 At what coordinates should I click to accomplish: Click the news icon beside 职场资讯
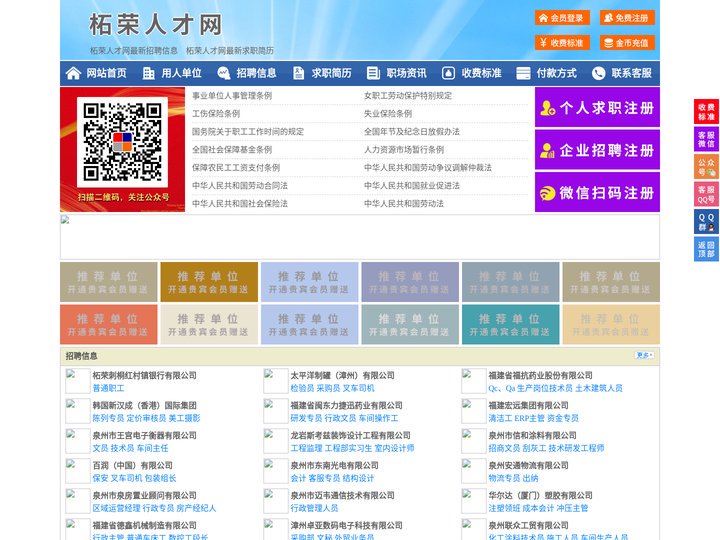point(373,73)
